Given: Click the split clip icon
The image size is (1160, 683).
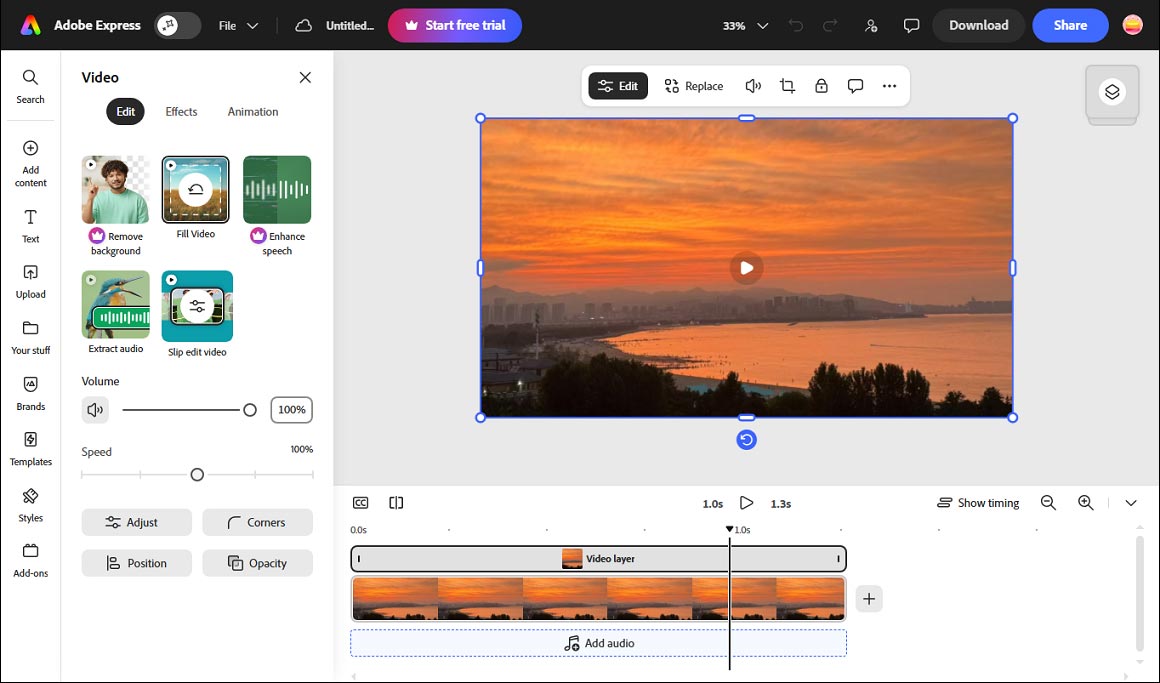Looking at the screenshot, I should (396, 503).
